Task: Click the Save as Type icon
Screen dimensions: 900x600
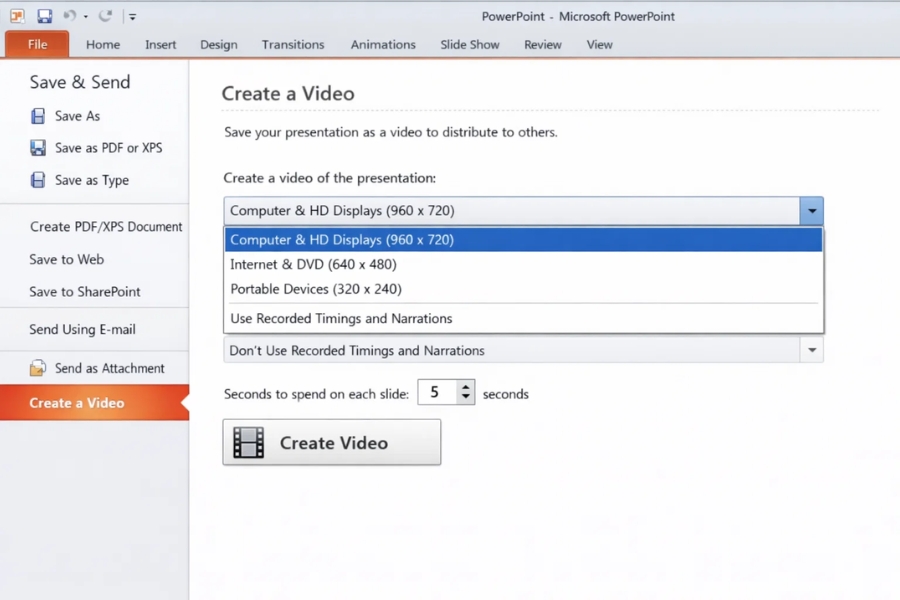Action: [x=37, y=180]
